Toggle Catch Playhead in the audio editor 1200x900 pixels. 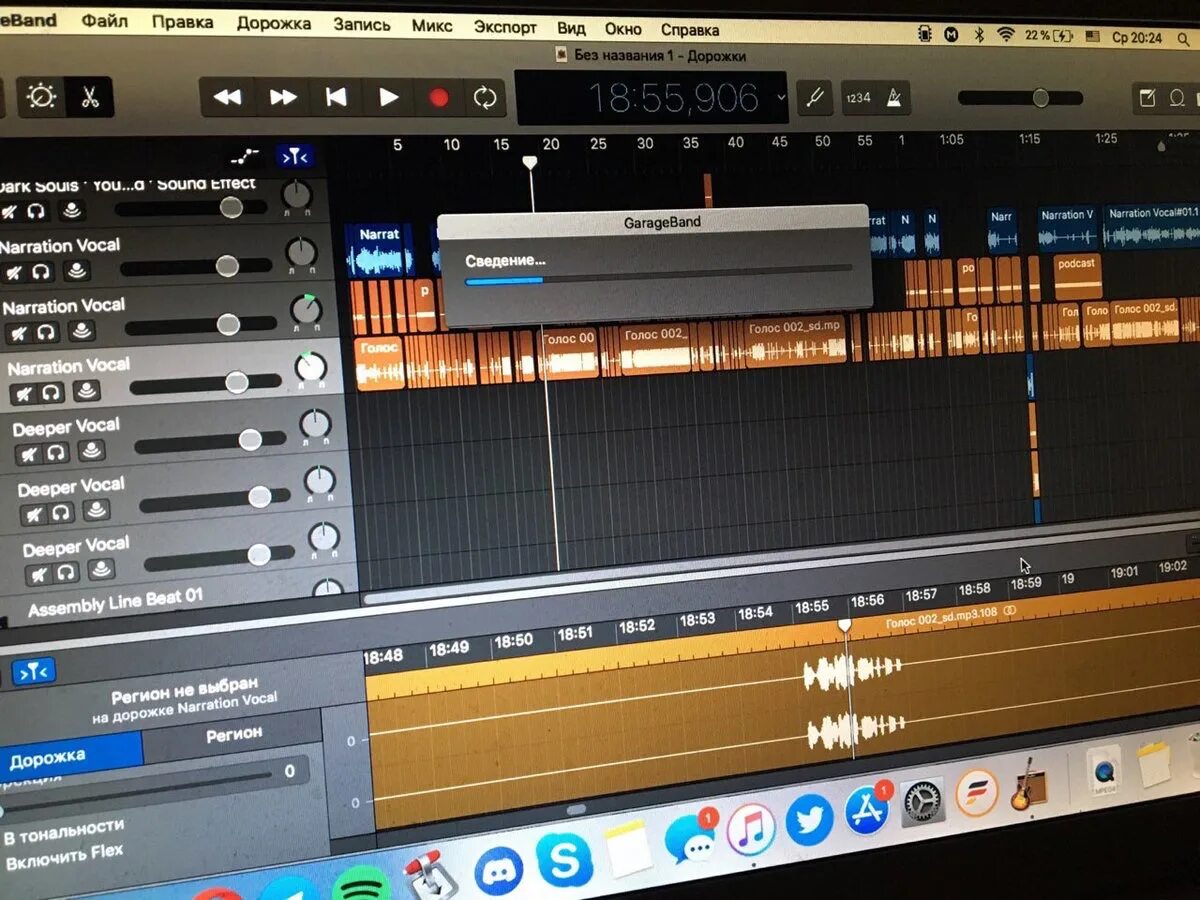coord(34,671)
